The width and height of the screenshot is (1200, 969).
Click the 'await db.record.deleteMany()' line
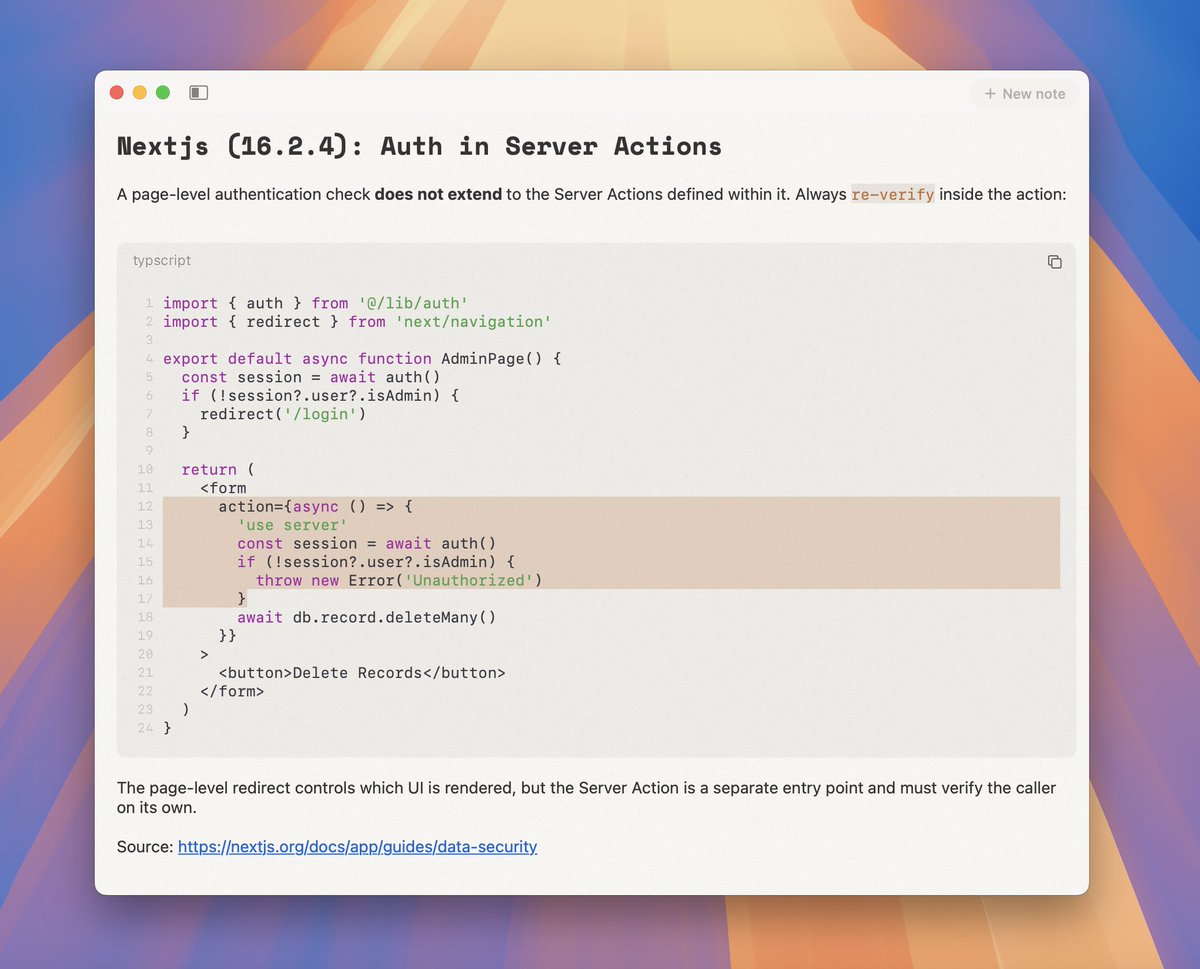pyautogui.click(x=366, y=617)
